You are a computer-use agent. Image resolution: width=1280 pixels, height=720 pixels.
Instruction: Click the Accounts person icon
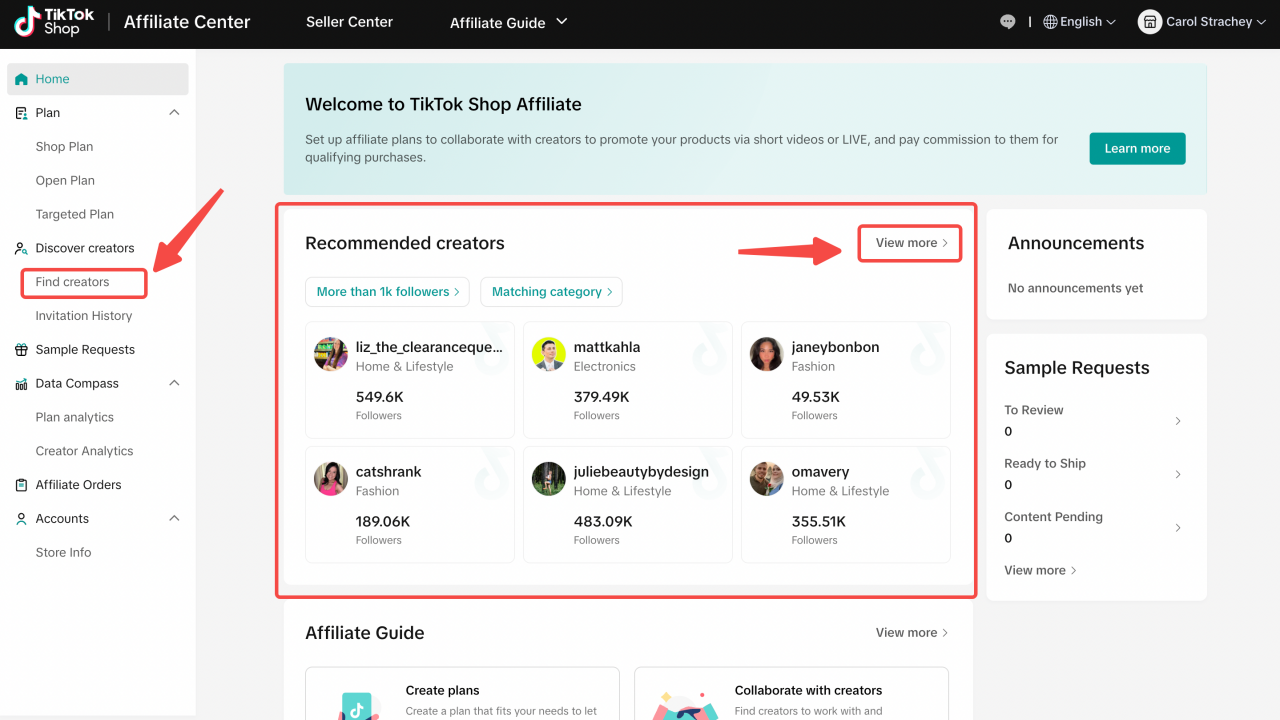pyautogui.click(x=21, y=519)
